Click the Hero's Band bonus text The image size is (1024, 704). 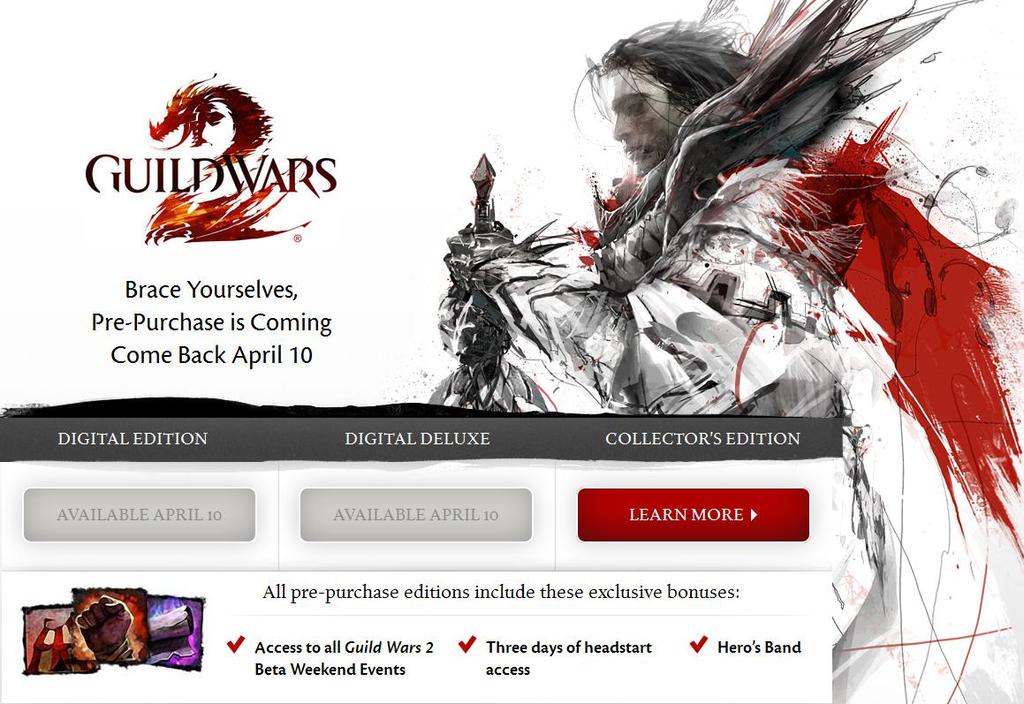(x=759, y=647)
